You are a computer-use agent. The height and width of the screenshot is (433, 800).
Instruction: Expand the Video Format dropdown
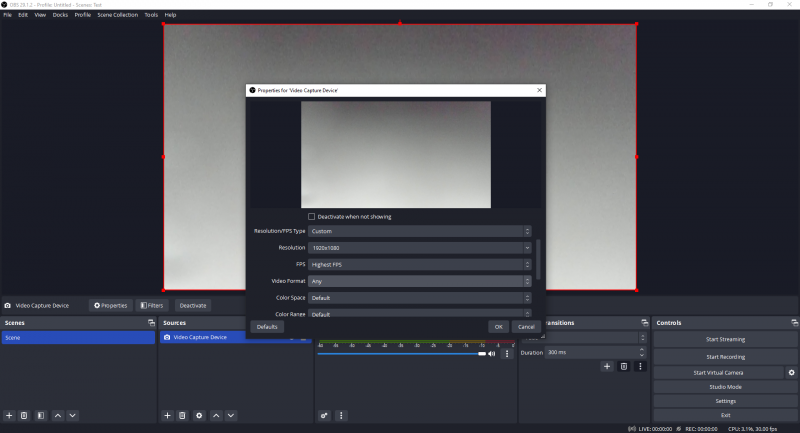click(x=419, y=281)
